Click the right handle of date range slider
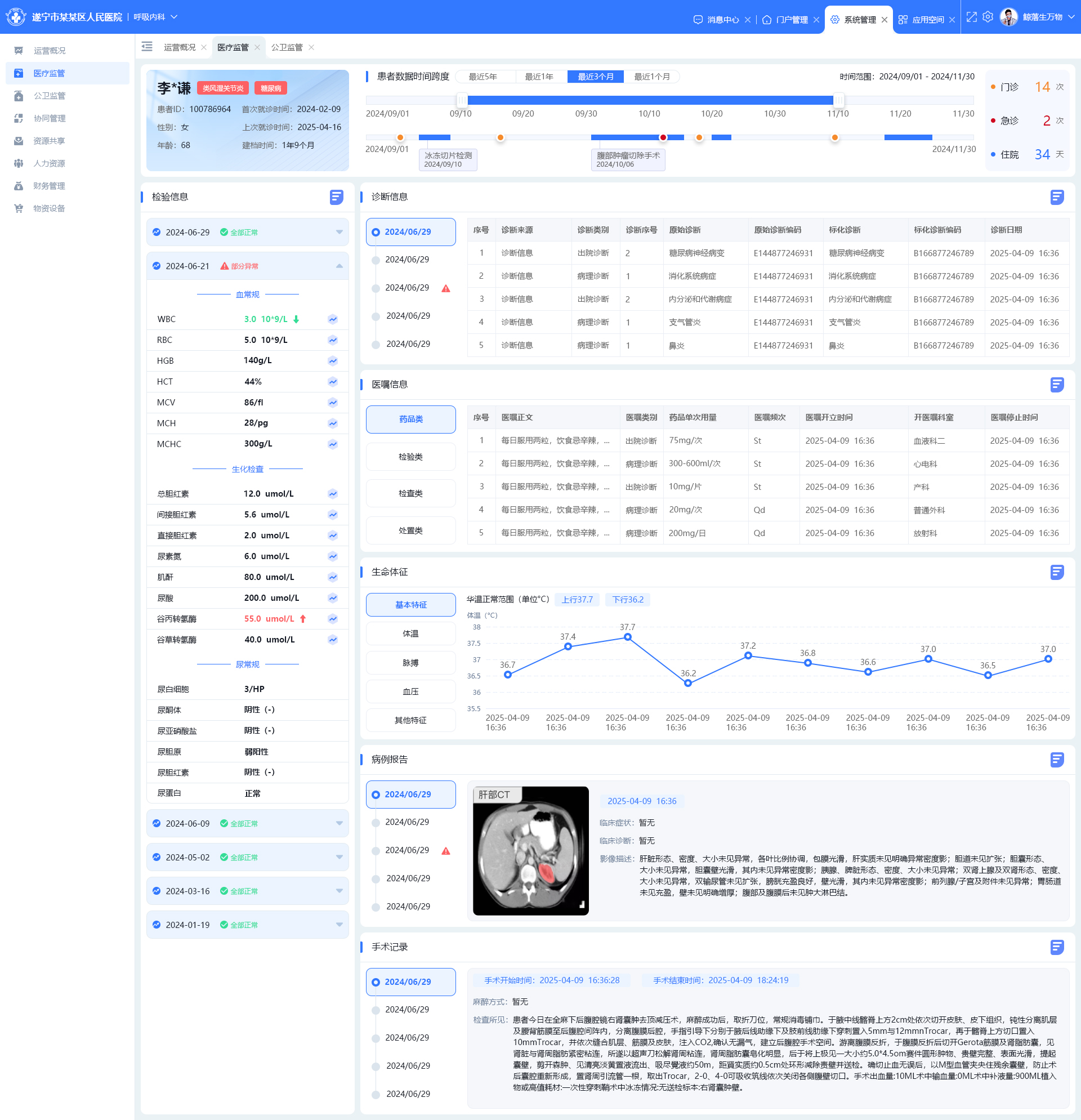1081x1120 pixels. (x=838, y=100)
